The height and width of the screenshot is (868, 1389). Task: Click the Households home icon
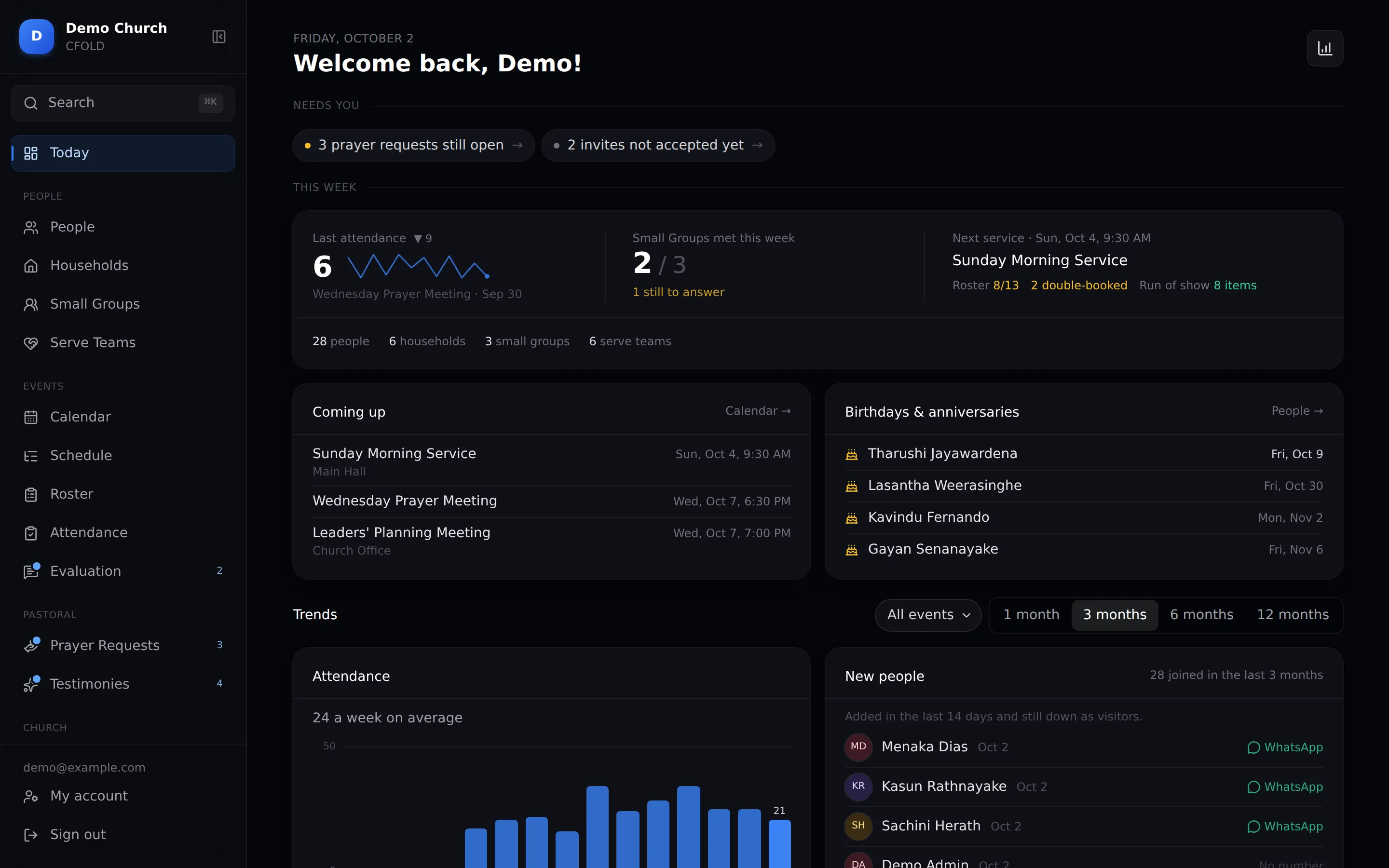pos(31,266)
